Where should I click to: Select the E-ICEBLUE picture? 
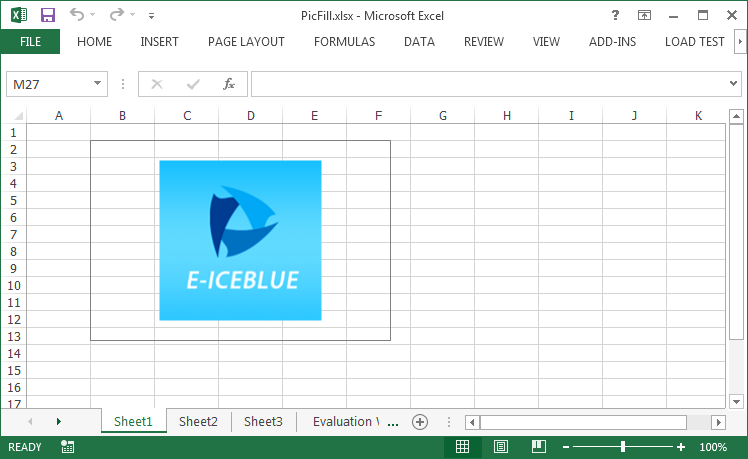[x=240, y=240]
